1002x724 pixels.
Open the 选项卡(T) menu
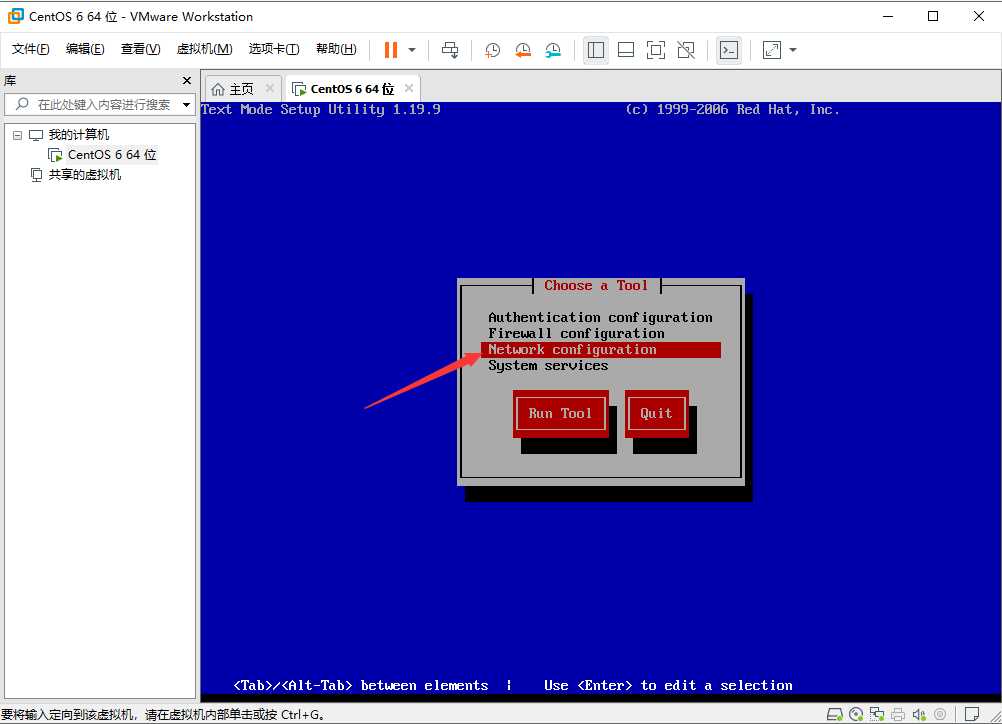(x=274, y=49)
